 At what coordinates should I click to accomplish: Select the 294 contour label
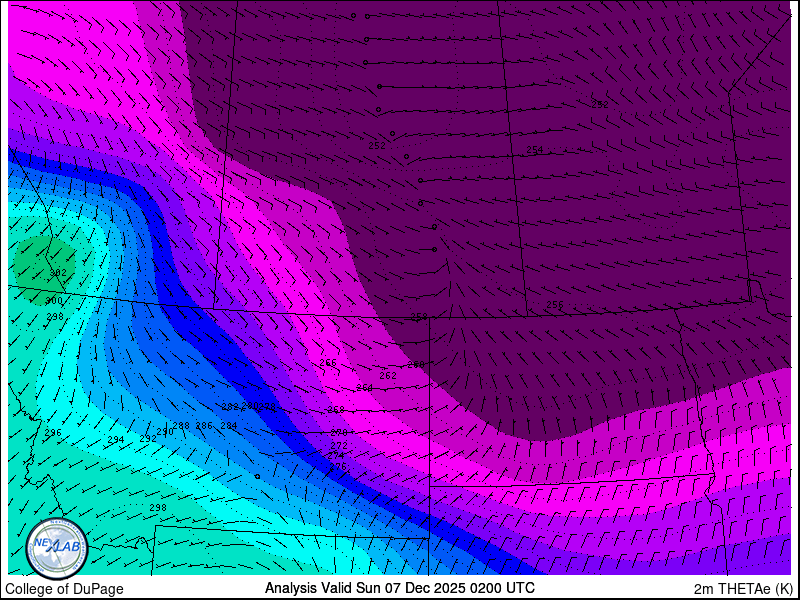click(116, 439)
